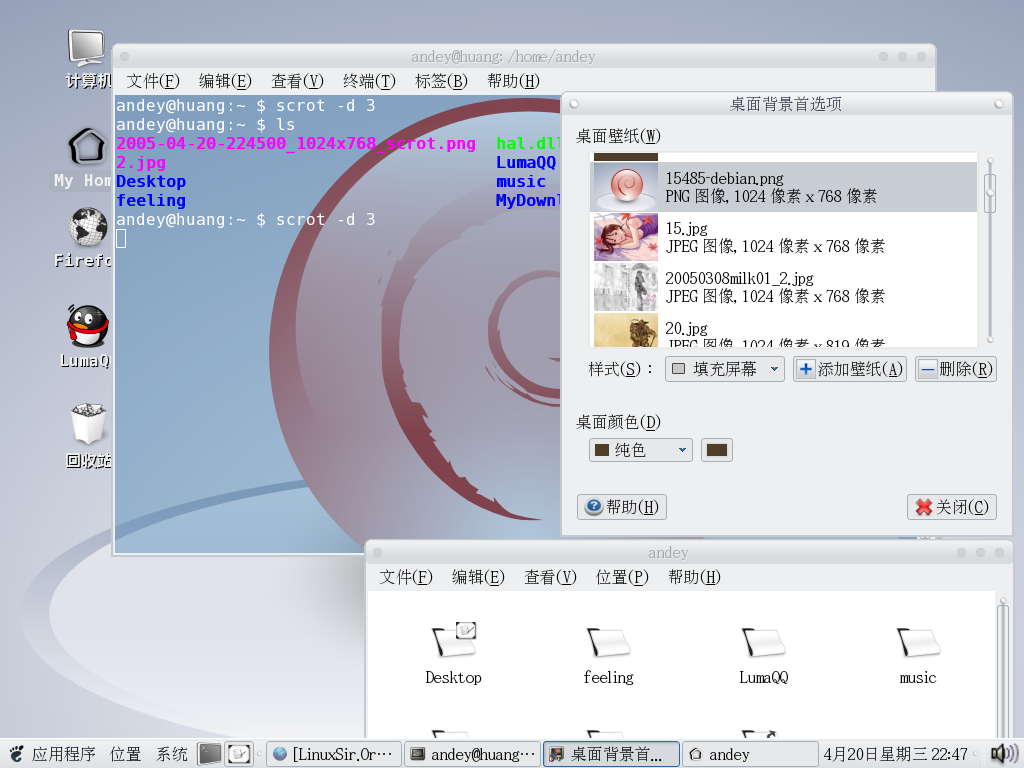This screenshot has height=768, width=1024.
Task: Launch terminal from panel launcher icon
Action: point(210,754)
